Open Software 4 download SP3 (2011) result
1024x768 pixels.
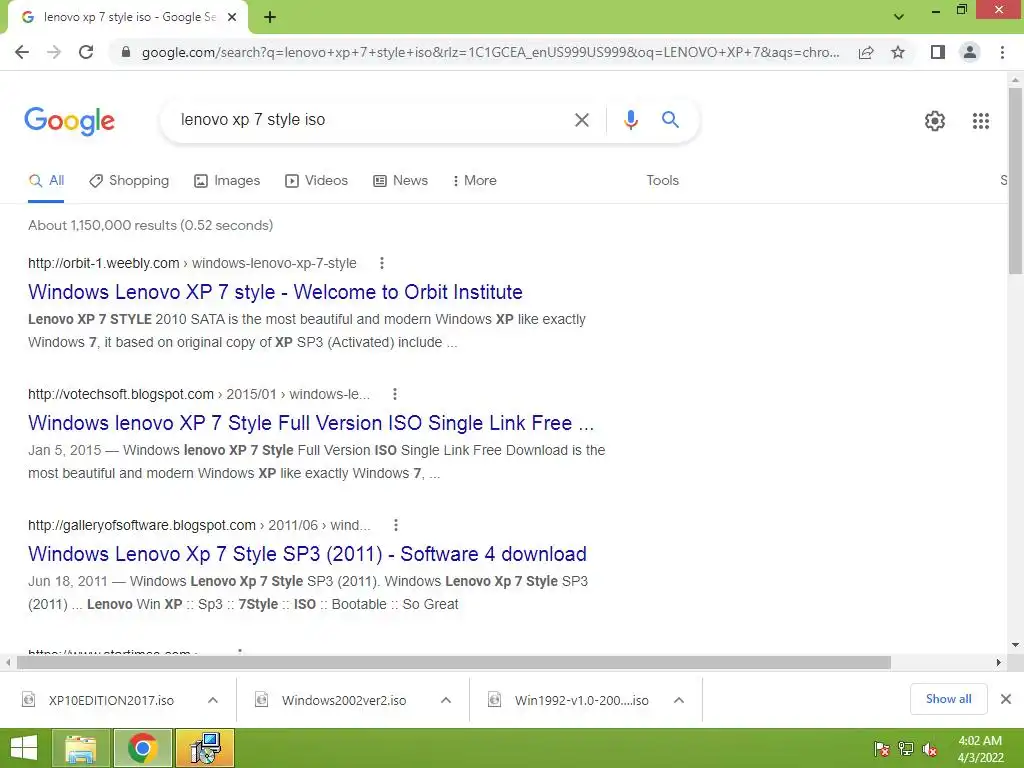pyautogui.click(x=307, y=554)
